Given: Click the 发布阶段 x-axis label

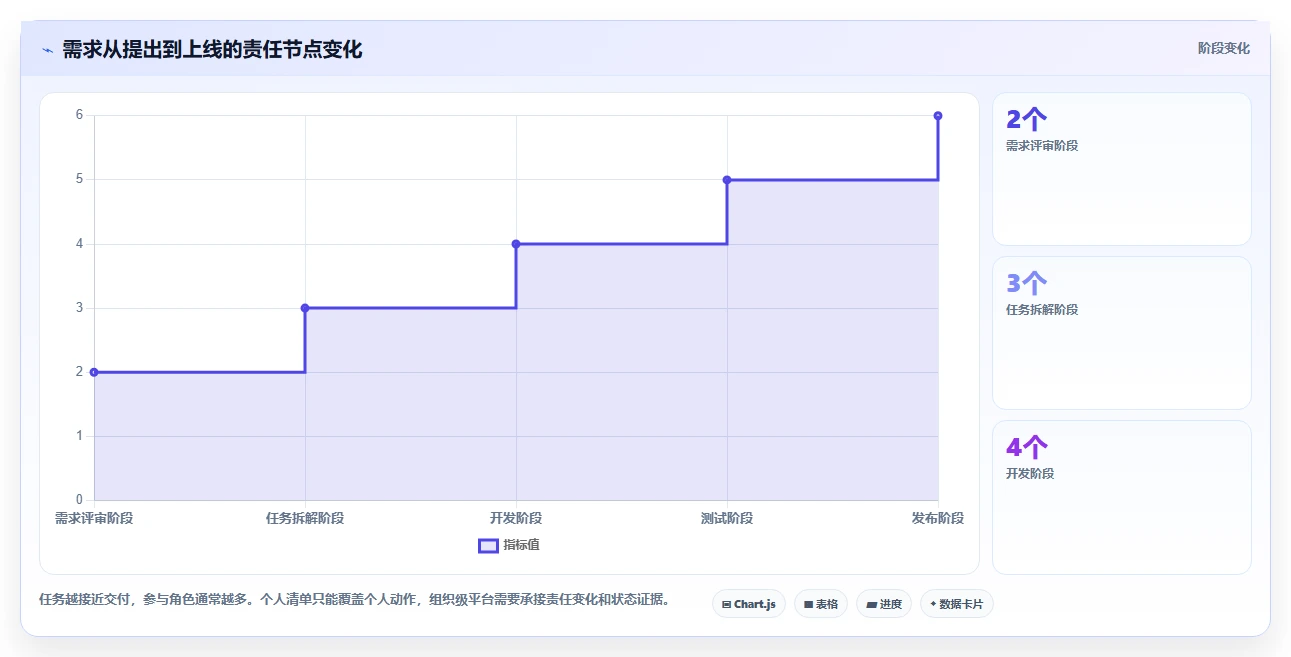Looking at the screenshot, I should pos(938,518).
